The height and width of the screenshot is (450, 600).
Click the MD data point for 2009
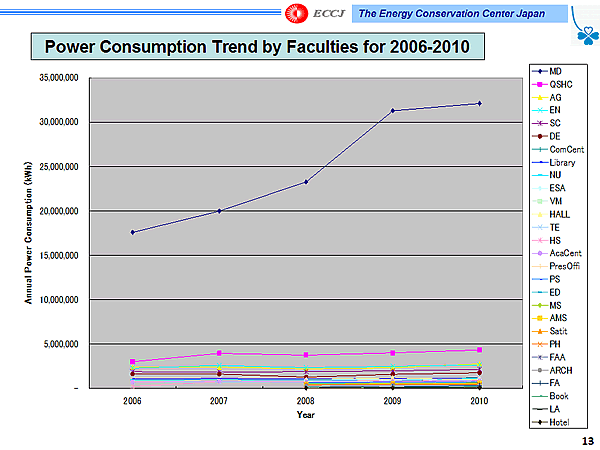click(392, 110)
